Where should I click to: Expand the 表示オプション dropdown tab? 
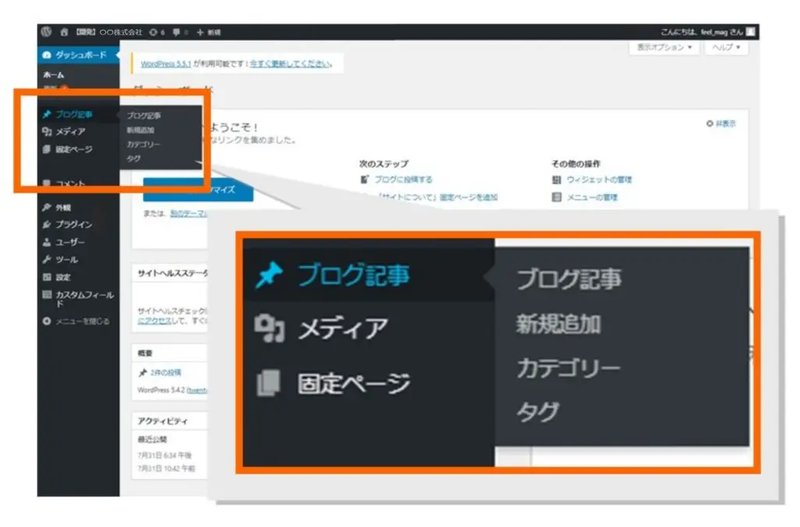tap(664, 47)
